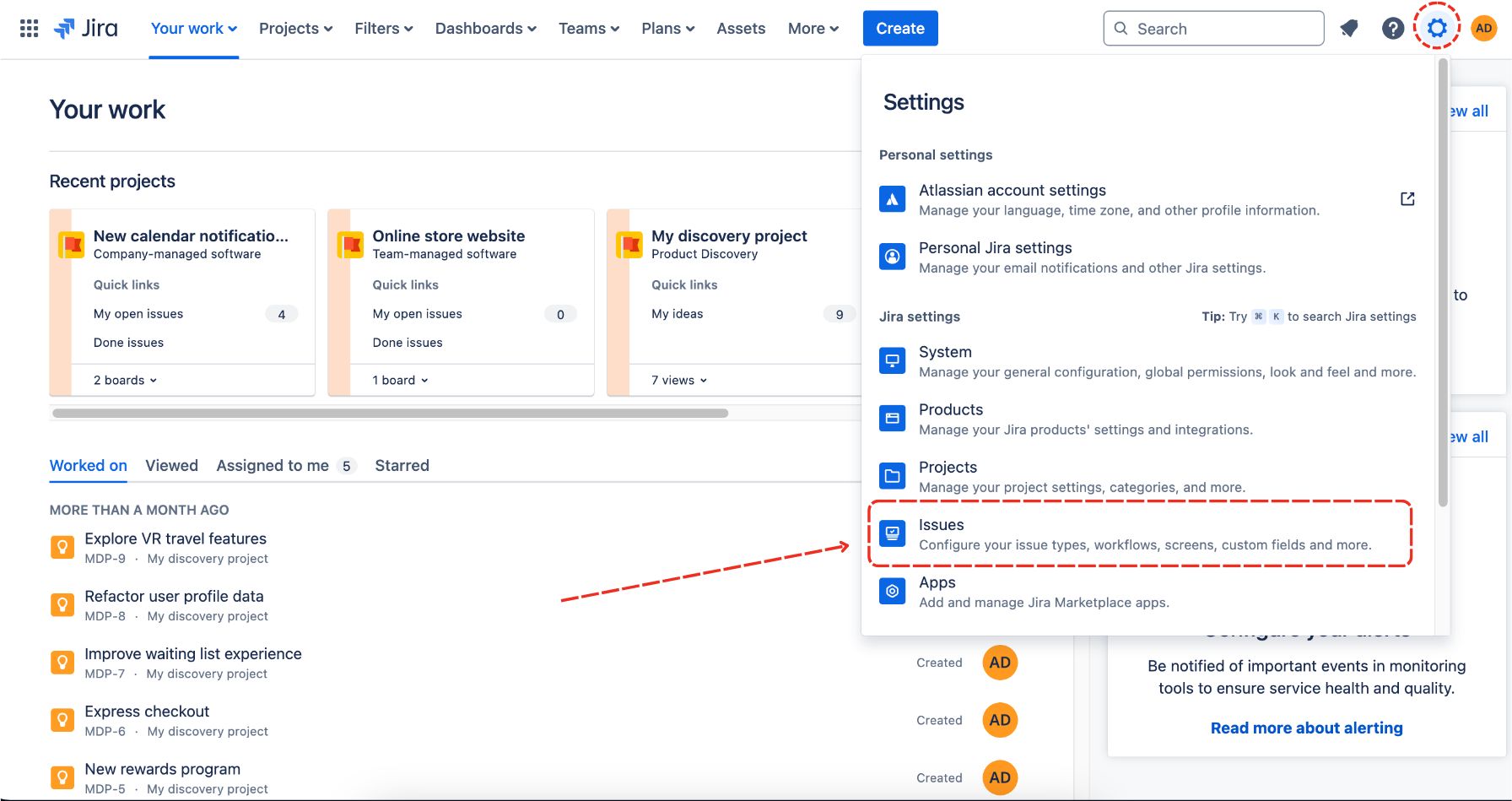The image size is (1512, 801).
Task: Click the settings gear icon
Action: [1437, 29]
